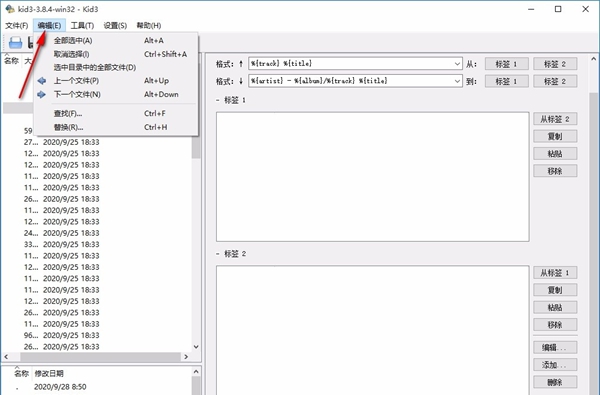
Task: Click the 编辑... button in tag 2
Action: pyautogui.click(x=555, y=348)
